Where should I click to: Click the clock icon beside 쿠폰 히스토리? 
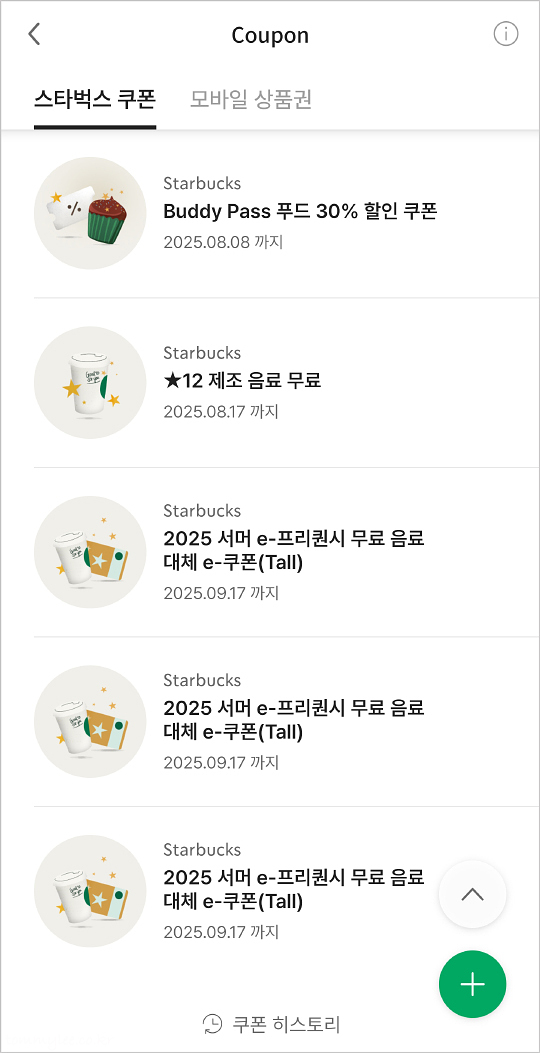[x=212, y=1024]
